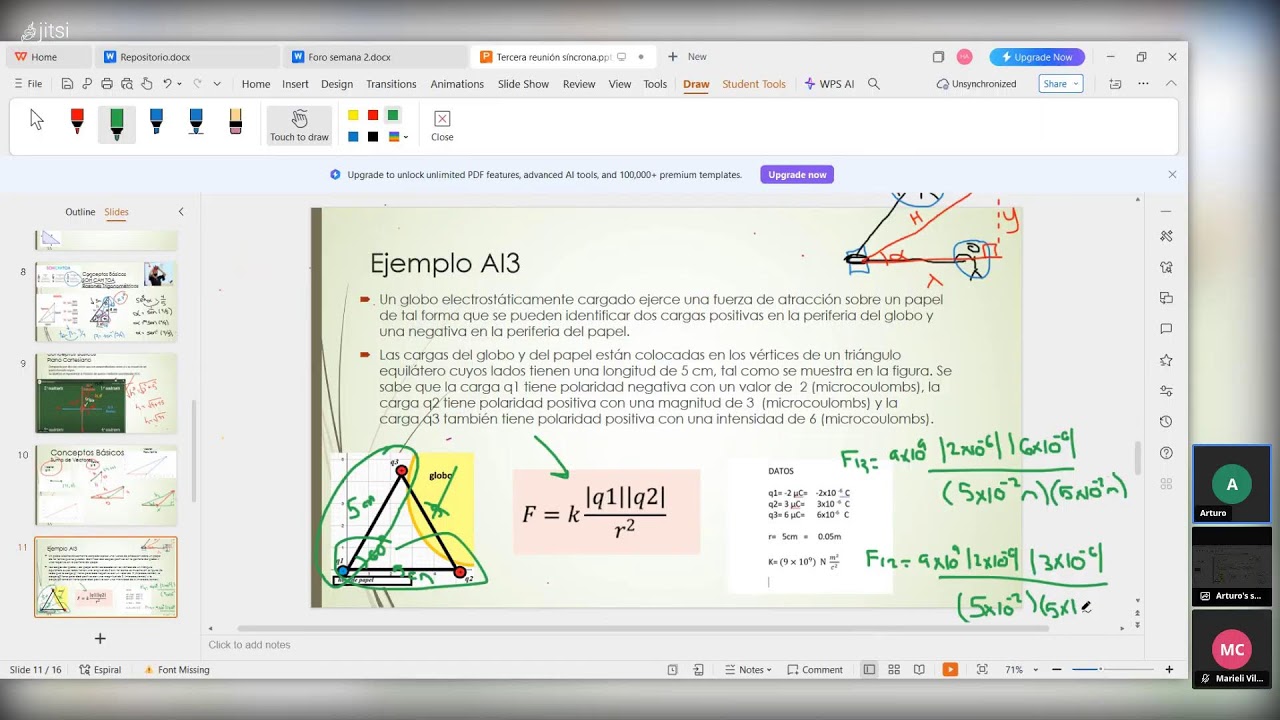The height and width of the screenshot is (720, 1280).
Task: Select the blue underlined highlighter pen
Action: coord(196,122)
